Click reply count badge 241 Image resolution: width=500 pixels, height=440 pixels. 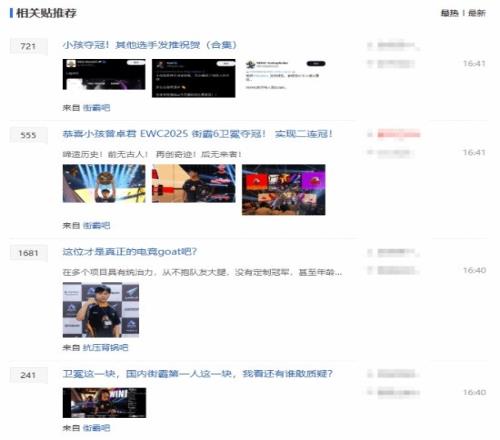(28, 375)
